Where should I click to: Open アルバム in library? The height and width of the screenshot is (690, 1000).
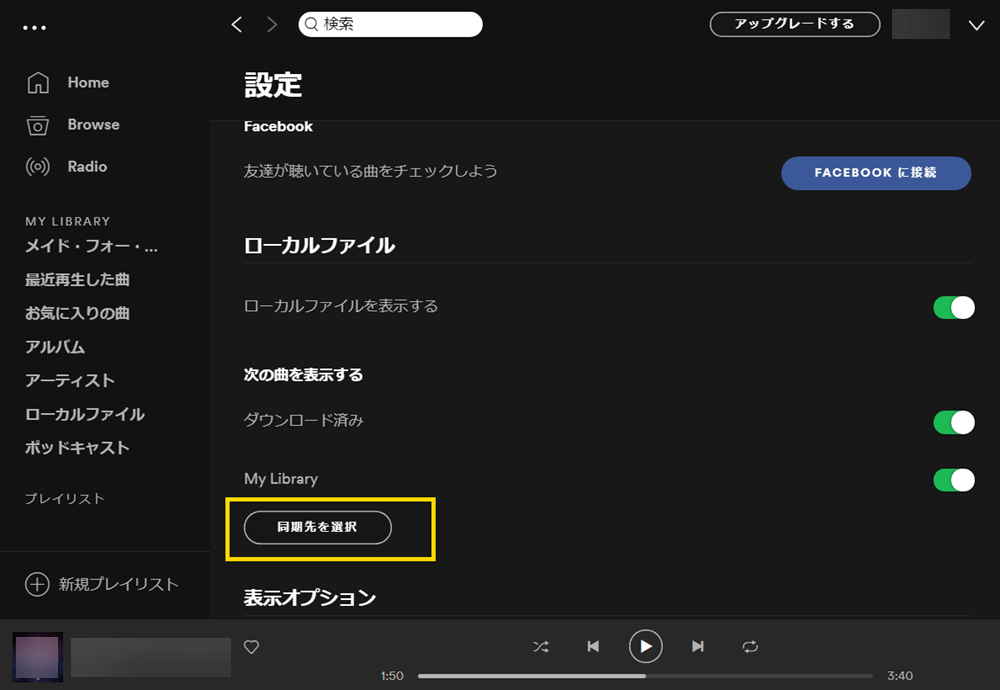pos(55,347)
